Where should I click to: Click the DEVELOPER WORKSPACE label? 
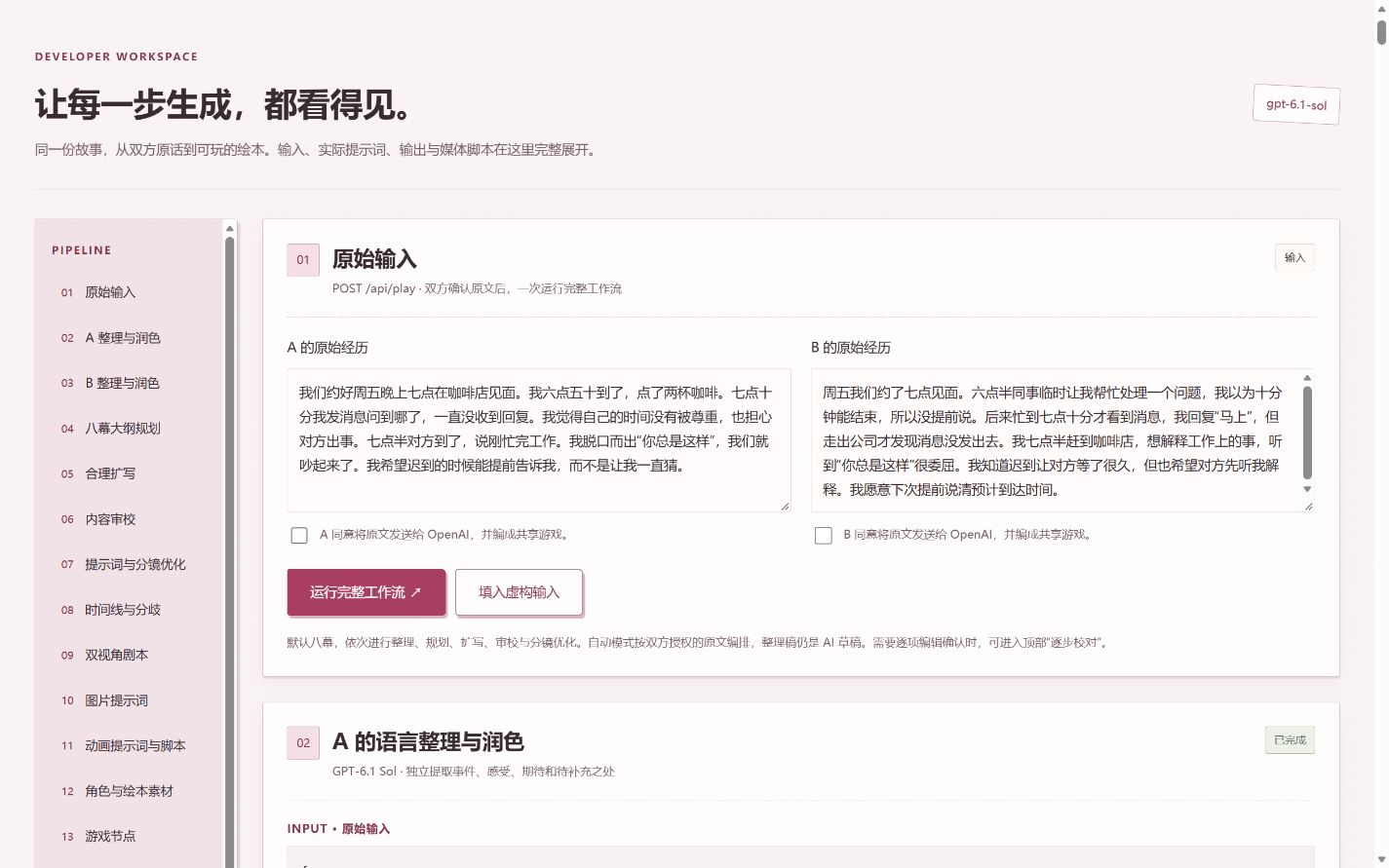coord(116,57)
